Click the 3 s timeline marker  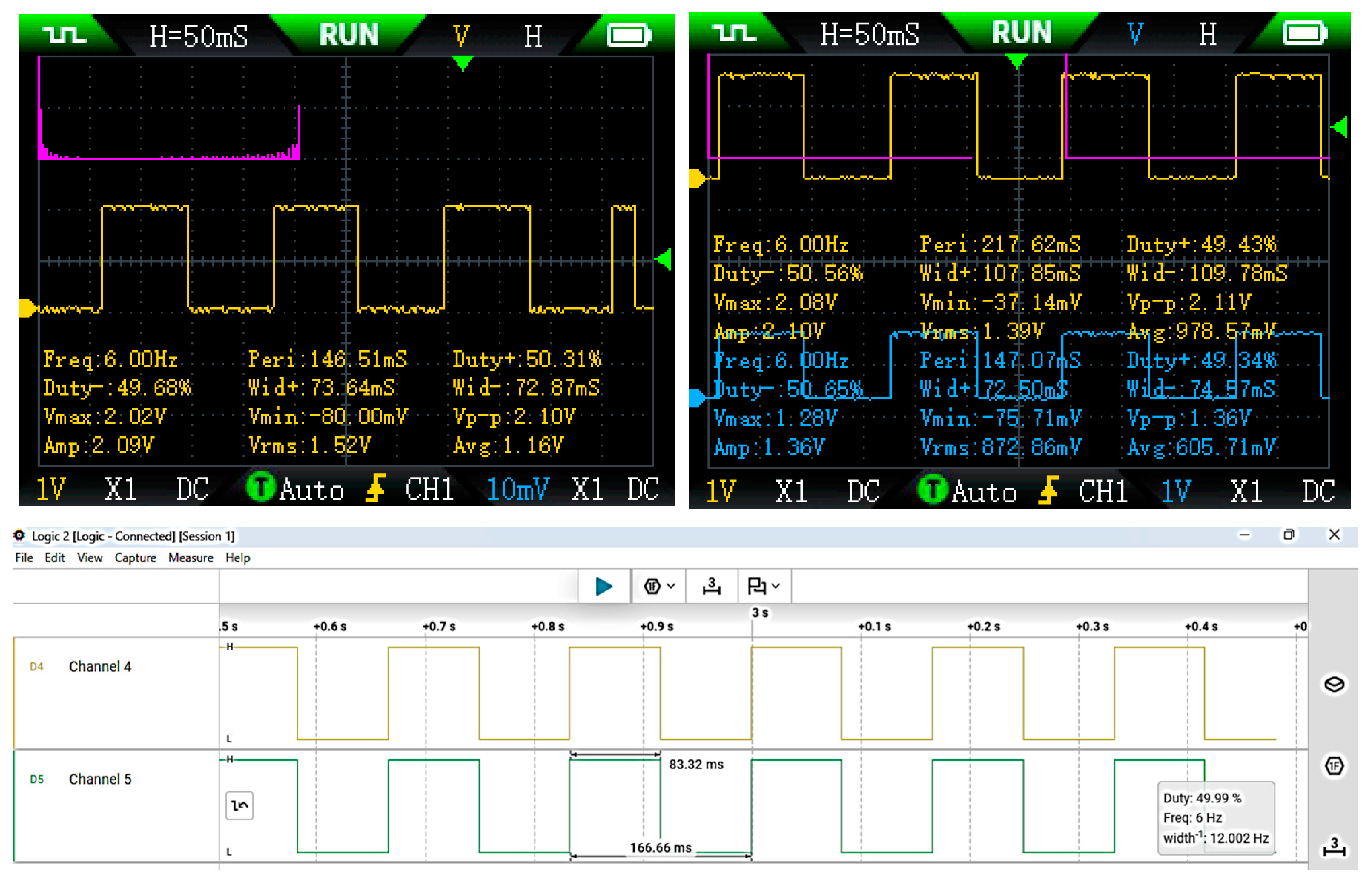coord(760,613)
